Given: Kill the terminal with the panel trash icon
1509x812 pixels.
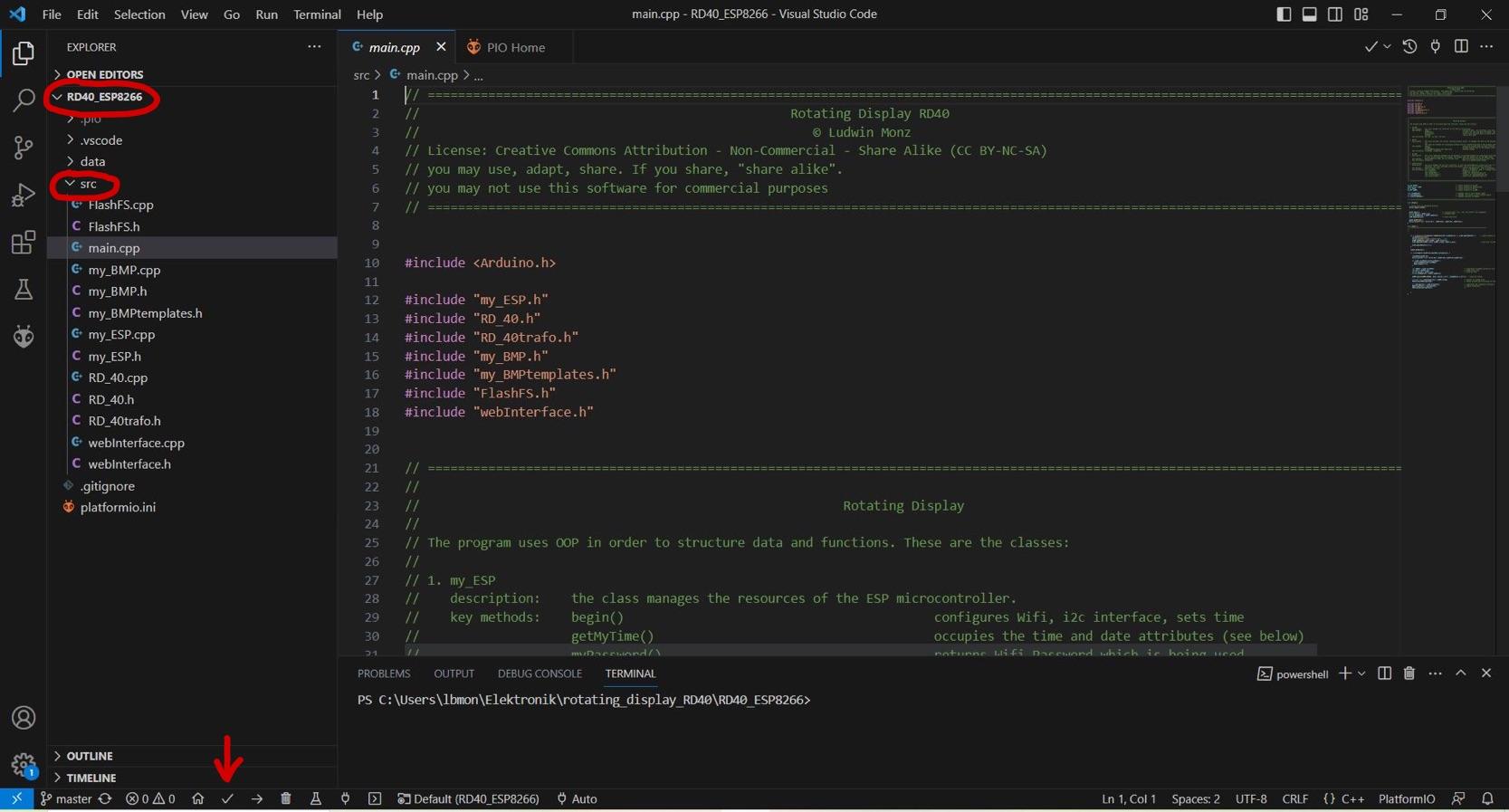Looking at the screenshot, I should coord(1409,673).
